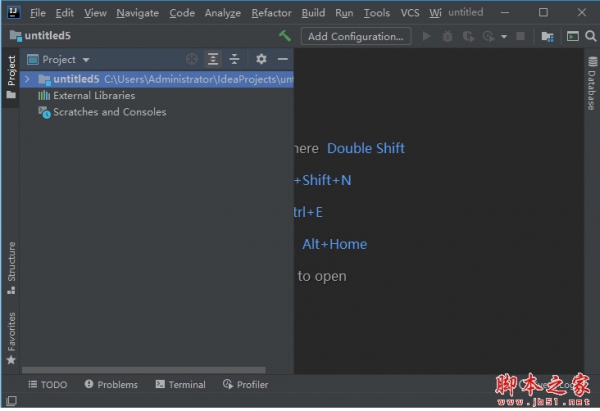Select the untitled5 project root row
600x411 pixels.
[157, 79]
